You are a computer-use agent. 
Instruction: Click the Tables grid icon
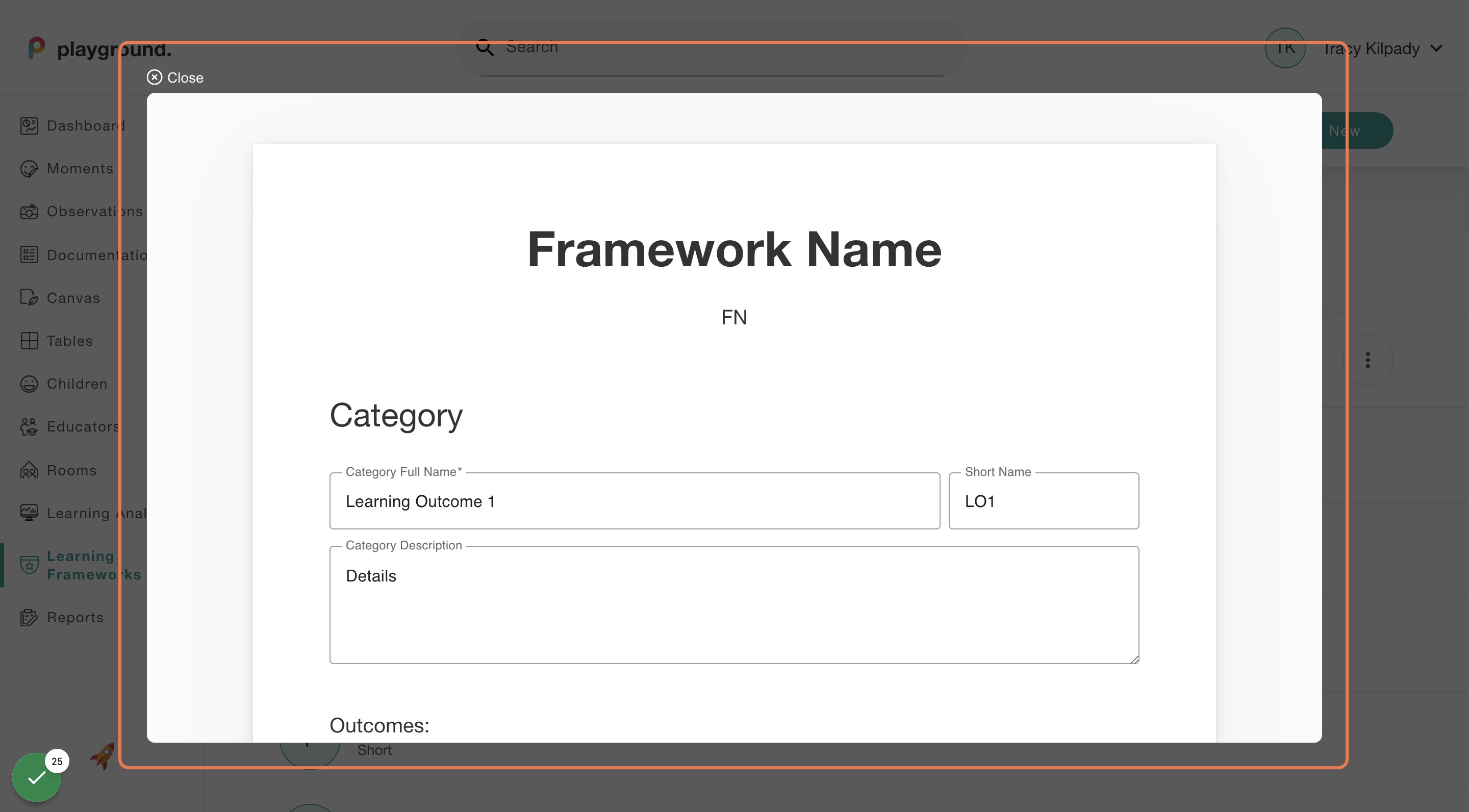tap(30, 340)
